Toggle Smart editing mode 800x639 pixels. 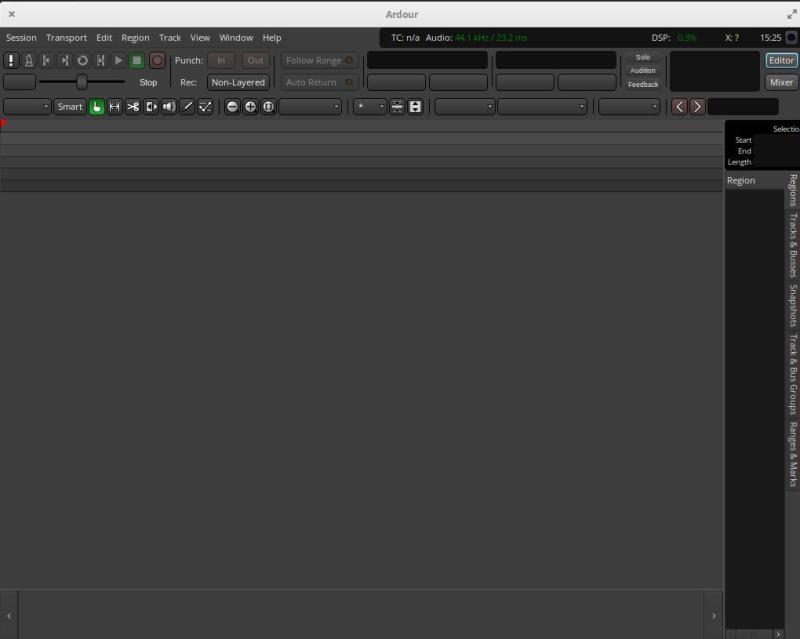tap(70, 106)
